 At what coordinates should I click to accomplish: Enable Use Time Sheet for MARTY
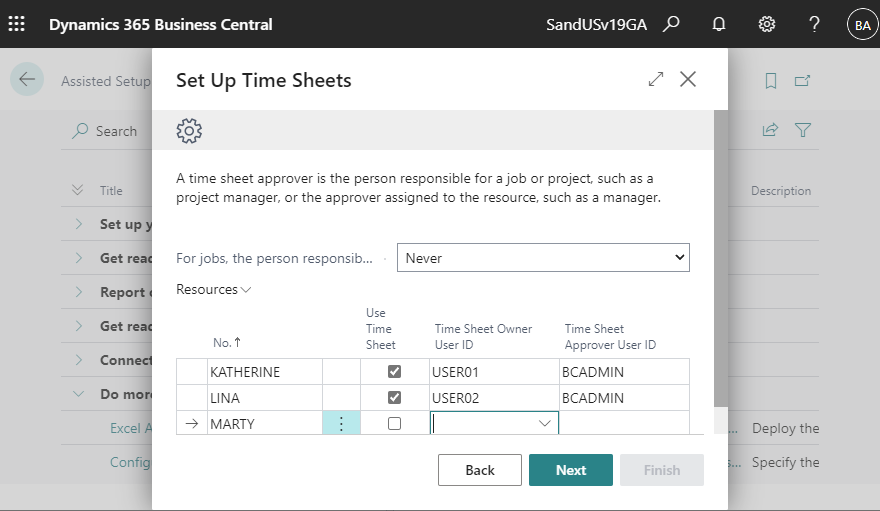[x=395, y=423]
